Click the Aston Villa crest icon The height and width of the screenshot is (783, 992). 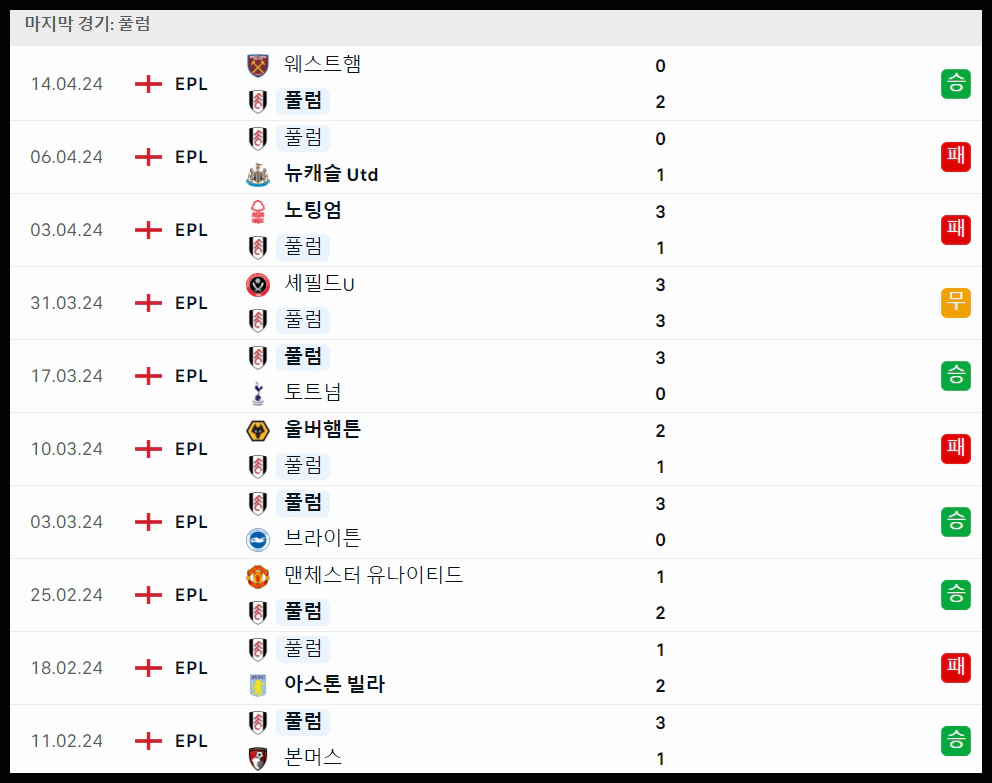257,685
